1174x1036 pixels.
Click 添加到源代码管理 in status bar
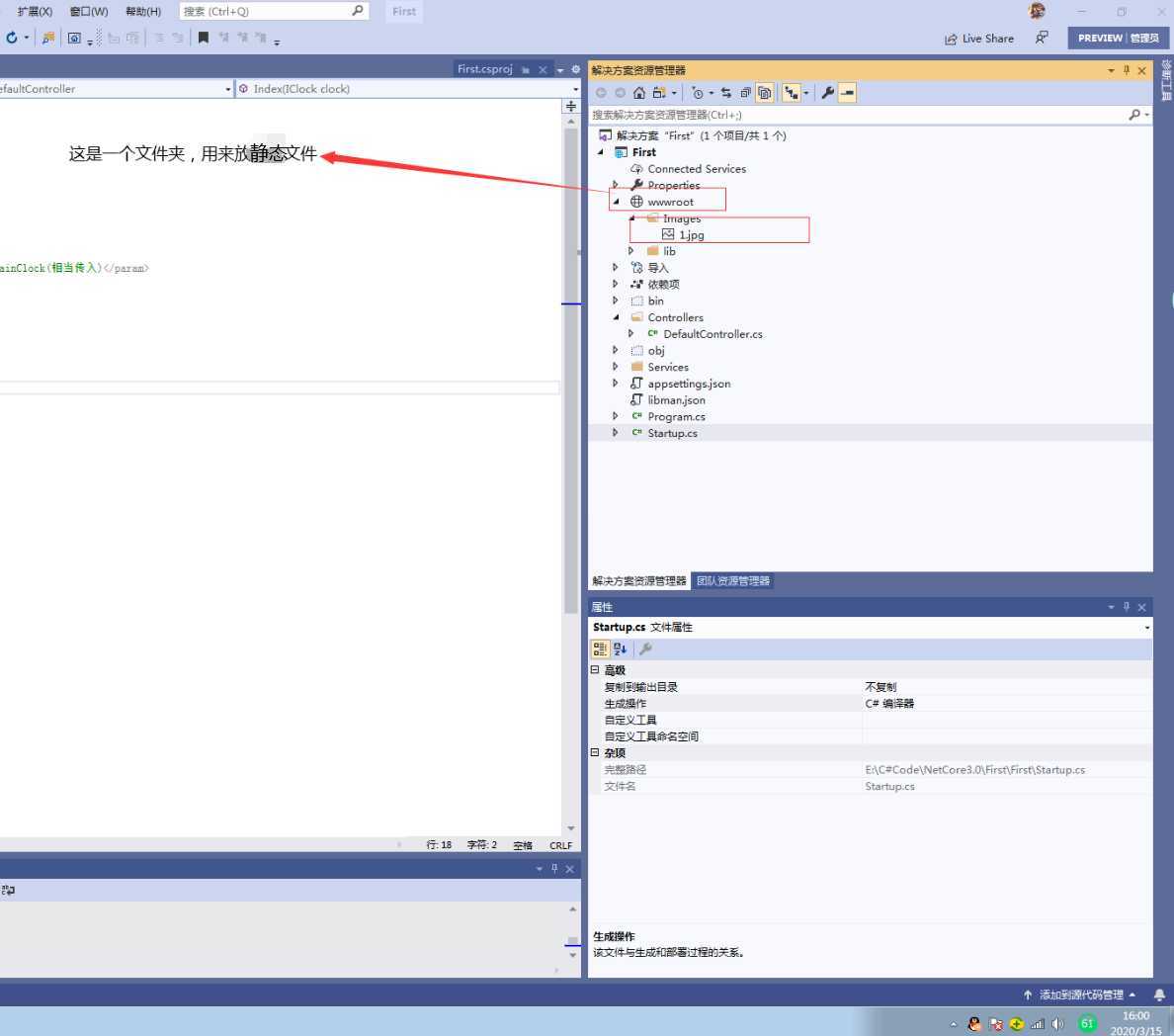(1081, 994)
